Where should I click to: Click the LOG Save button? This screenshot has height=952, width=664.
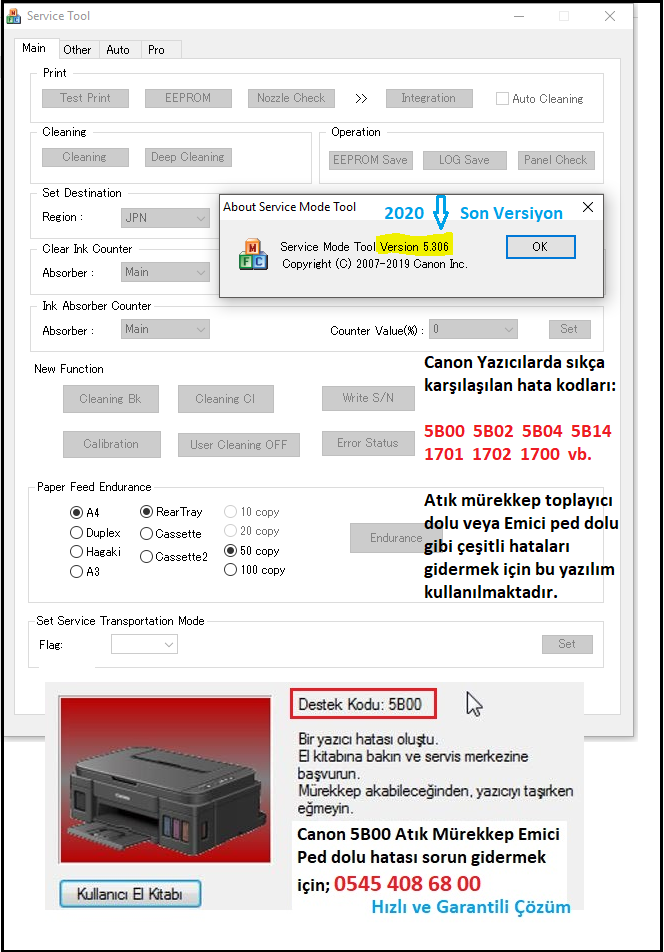pyautogui.click(x=465, y=160)
